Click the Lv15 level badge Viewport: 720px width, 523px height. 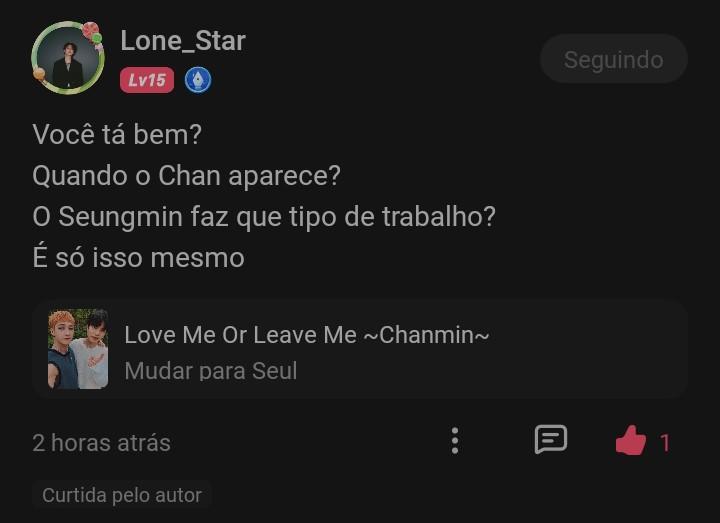click(147, 80)
